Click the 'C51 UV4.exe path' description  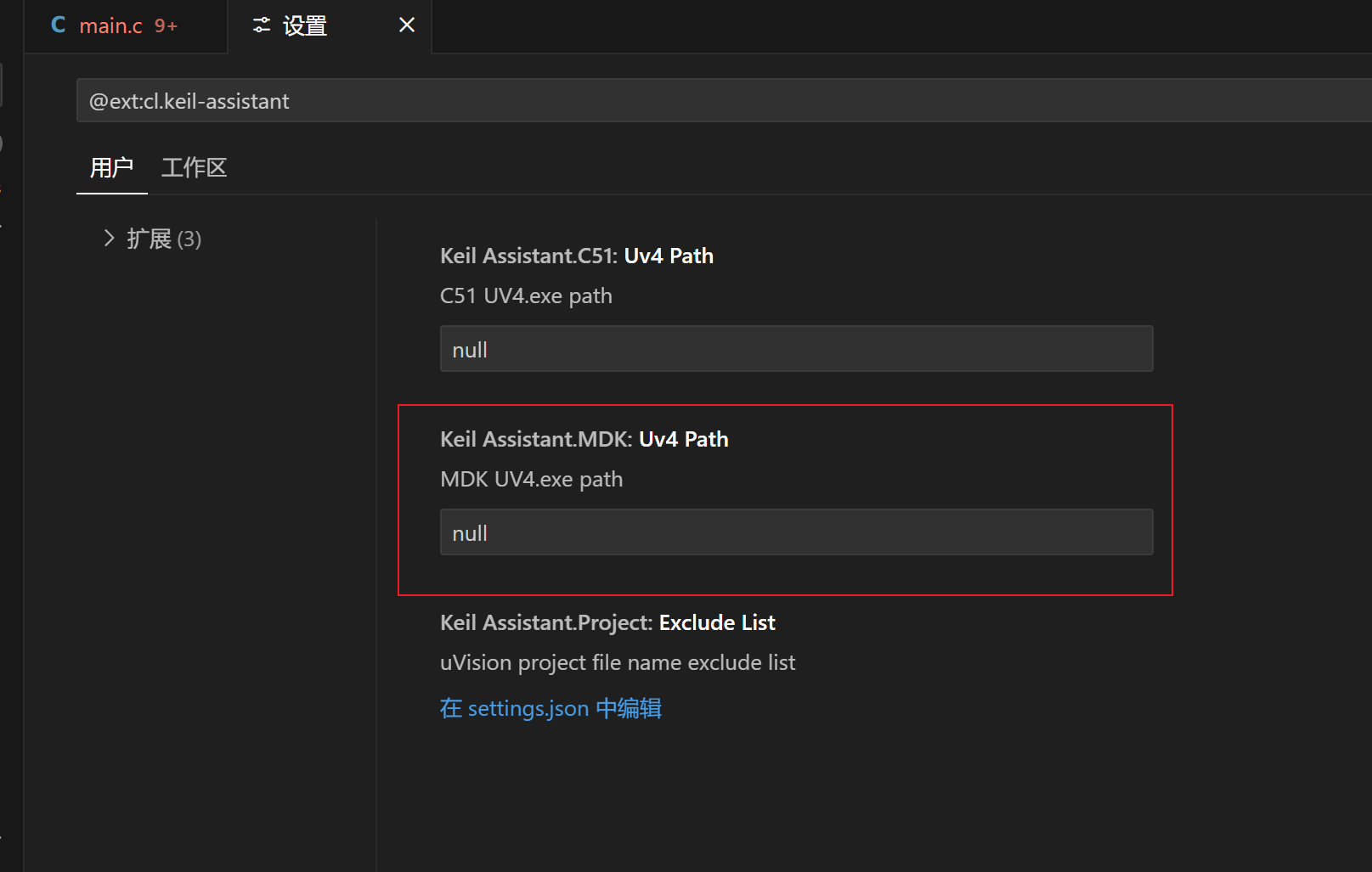coord(526,296)
